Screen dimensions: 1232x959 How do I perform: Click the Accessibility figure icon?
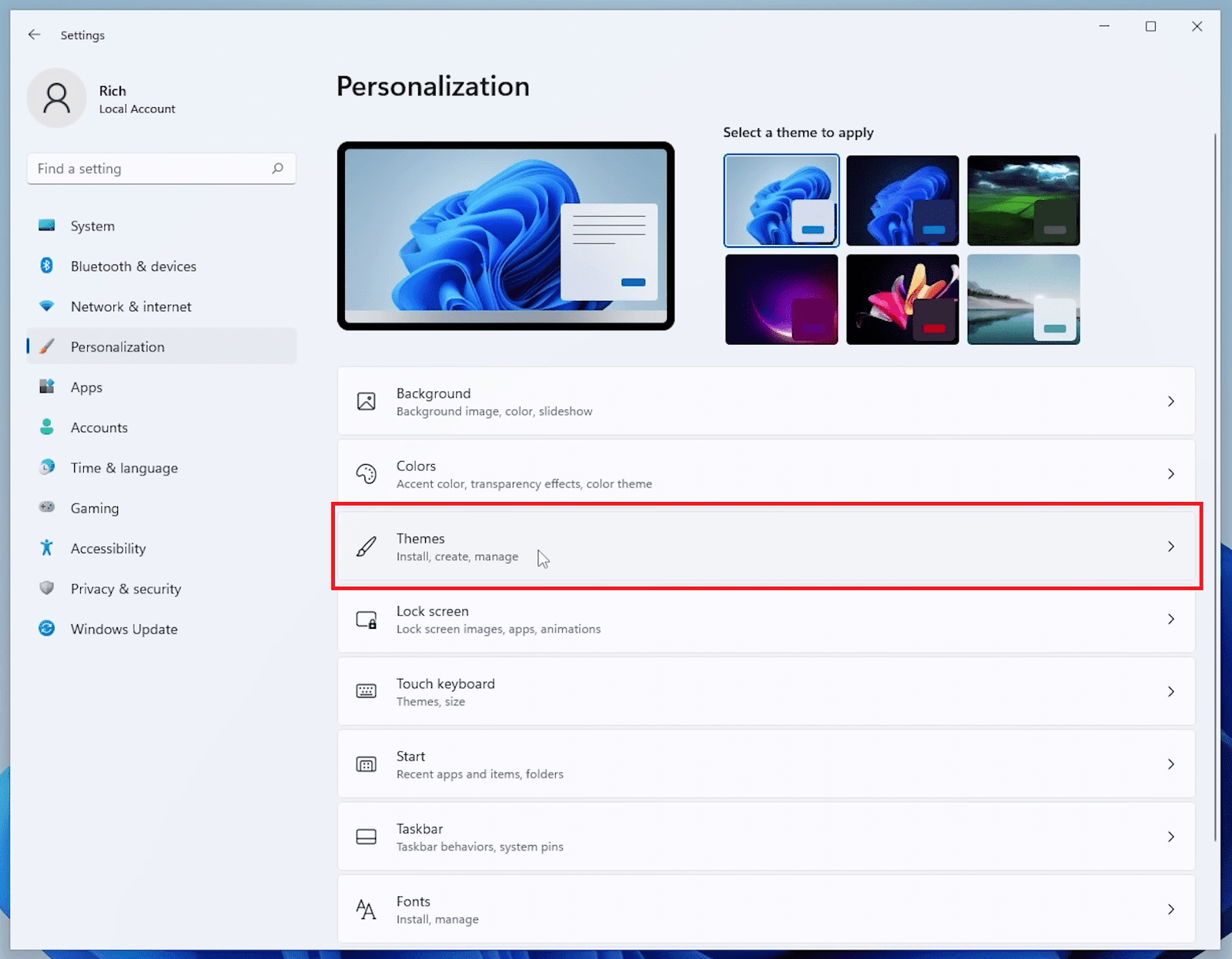click(x=47, y=548)
